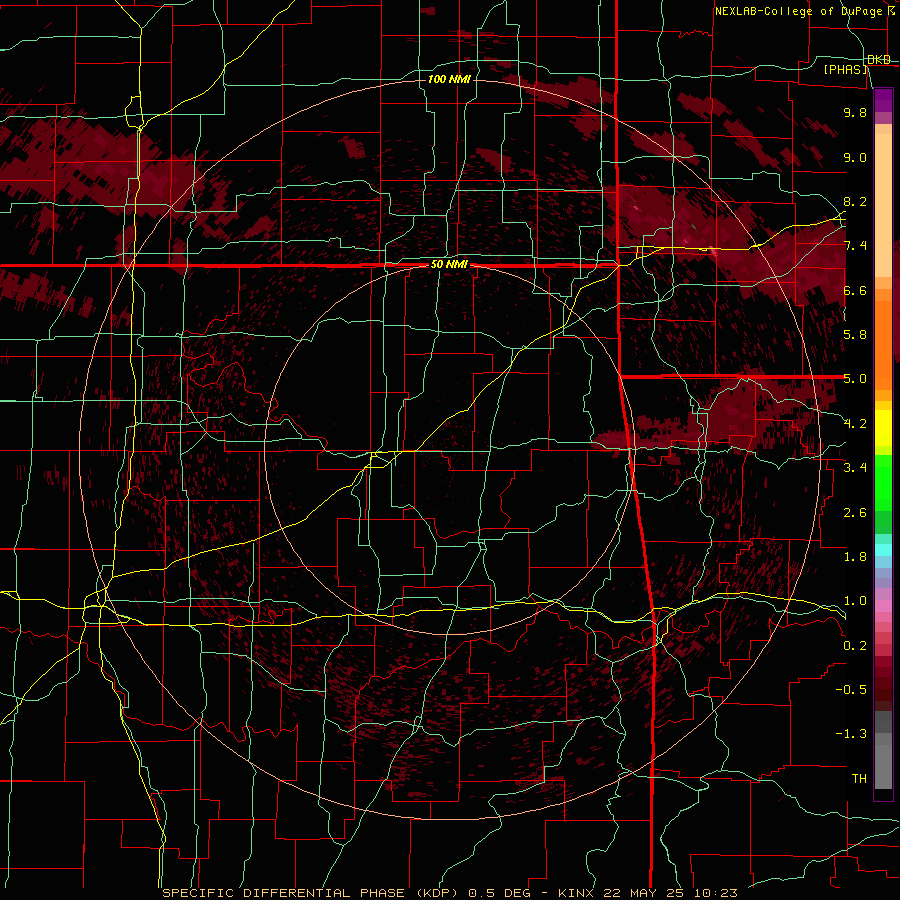Click the 7.4 value on the color scale
This screenshot has height=900, width=900.
click(x=855, y=246)
